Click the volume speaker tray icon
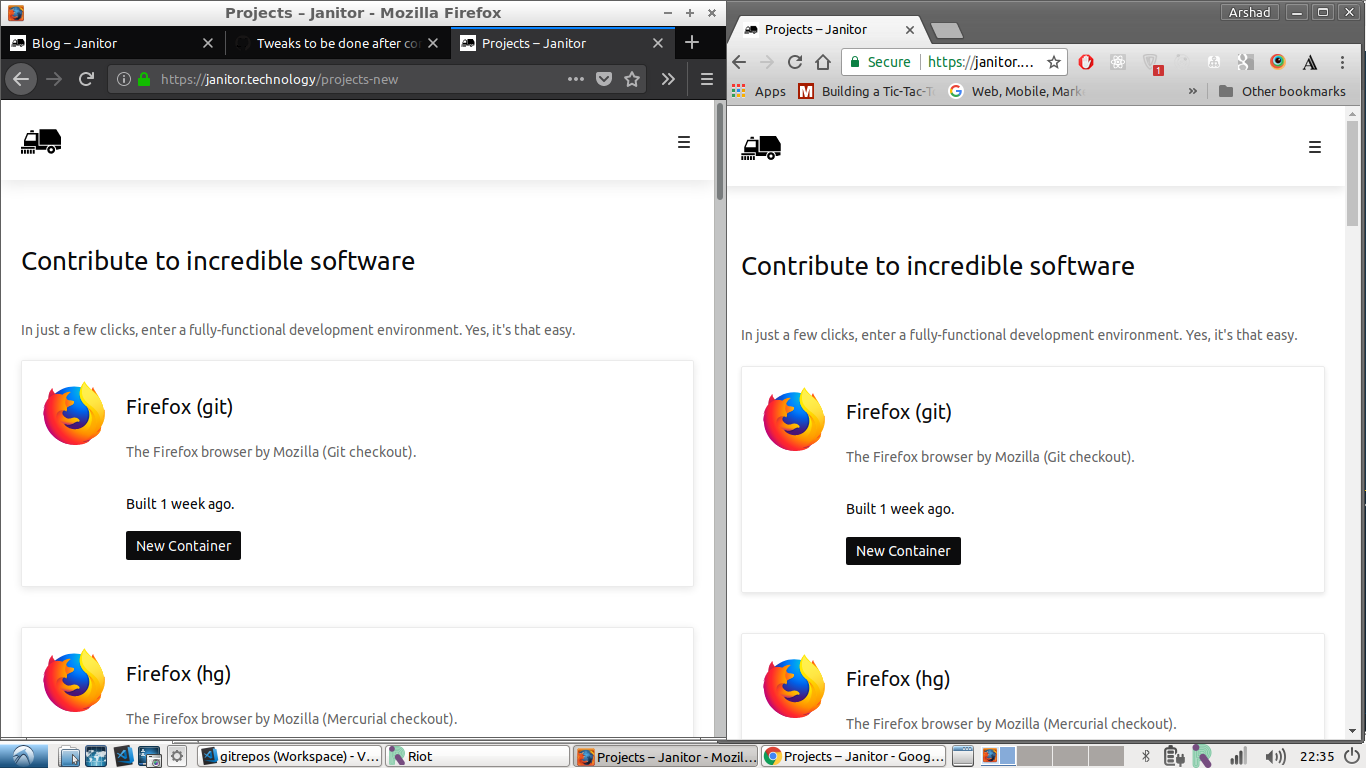 [x=1275, y=757]
